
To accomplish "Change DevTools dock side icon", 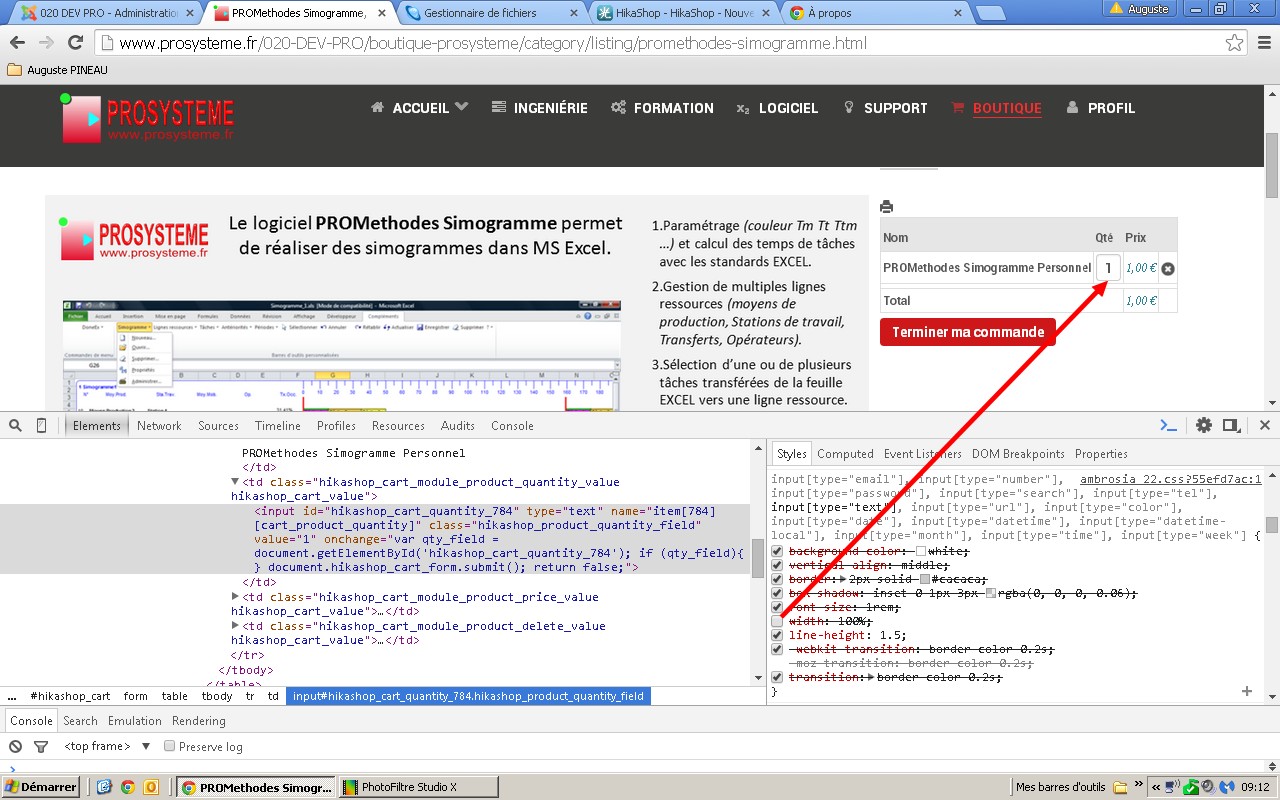I will tap(1231, 425).
